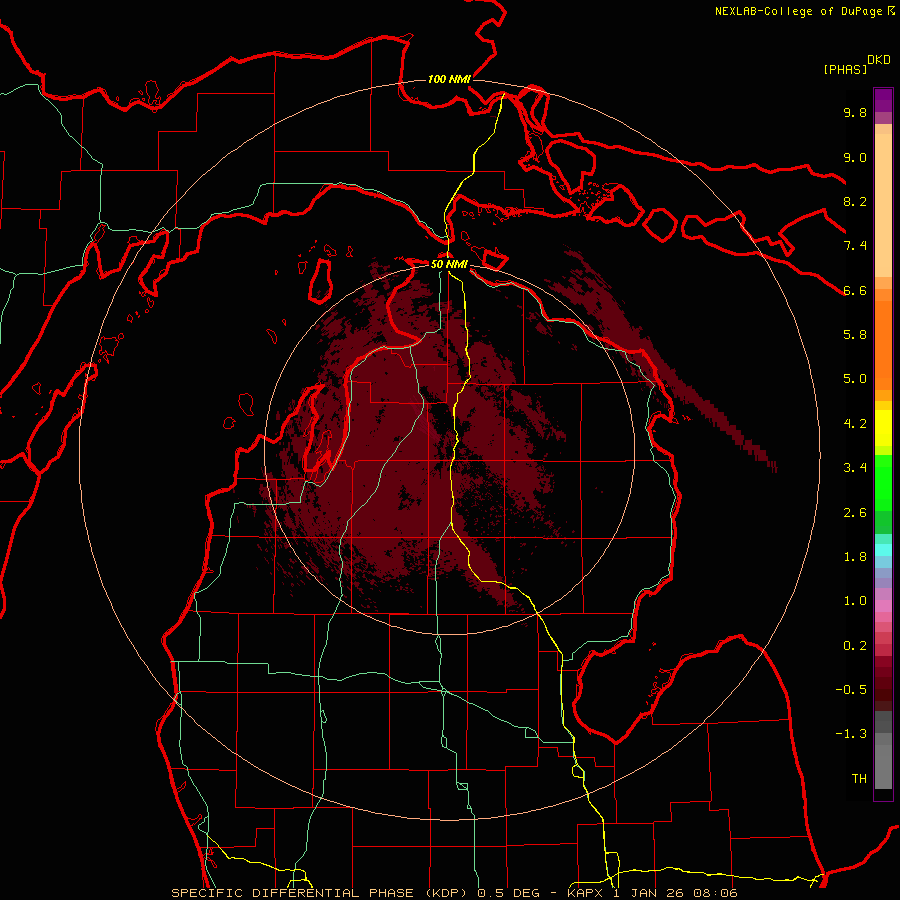900x900 pixels.
Task: Click the -0.5 legend value
Action: click(851, 690)
